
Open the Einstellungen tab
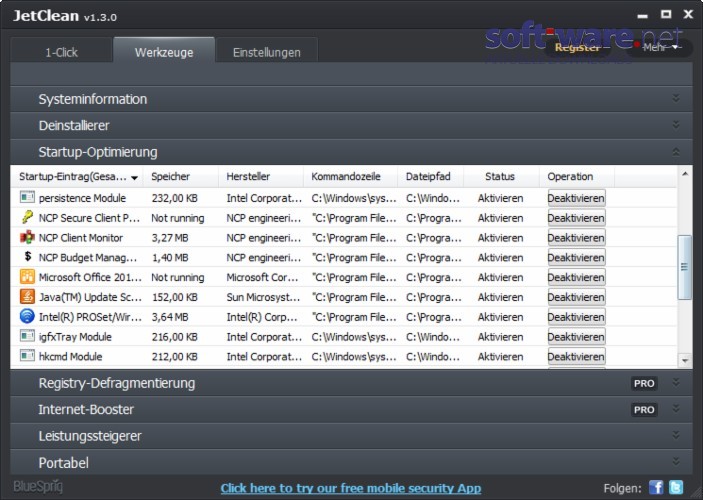(x=267, y=52)
